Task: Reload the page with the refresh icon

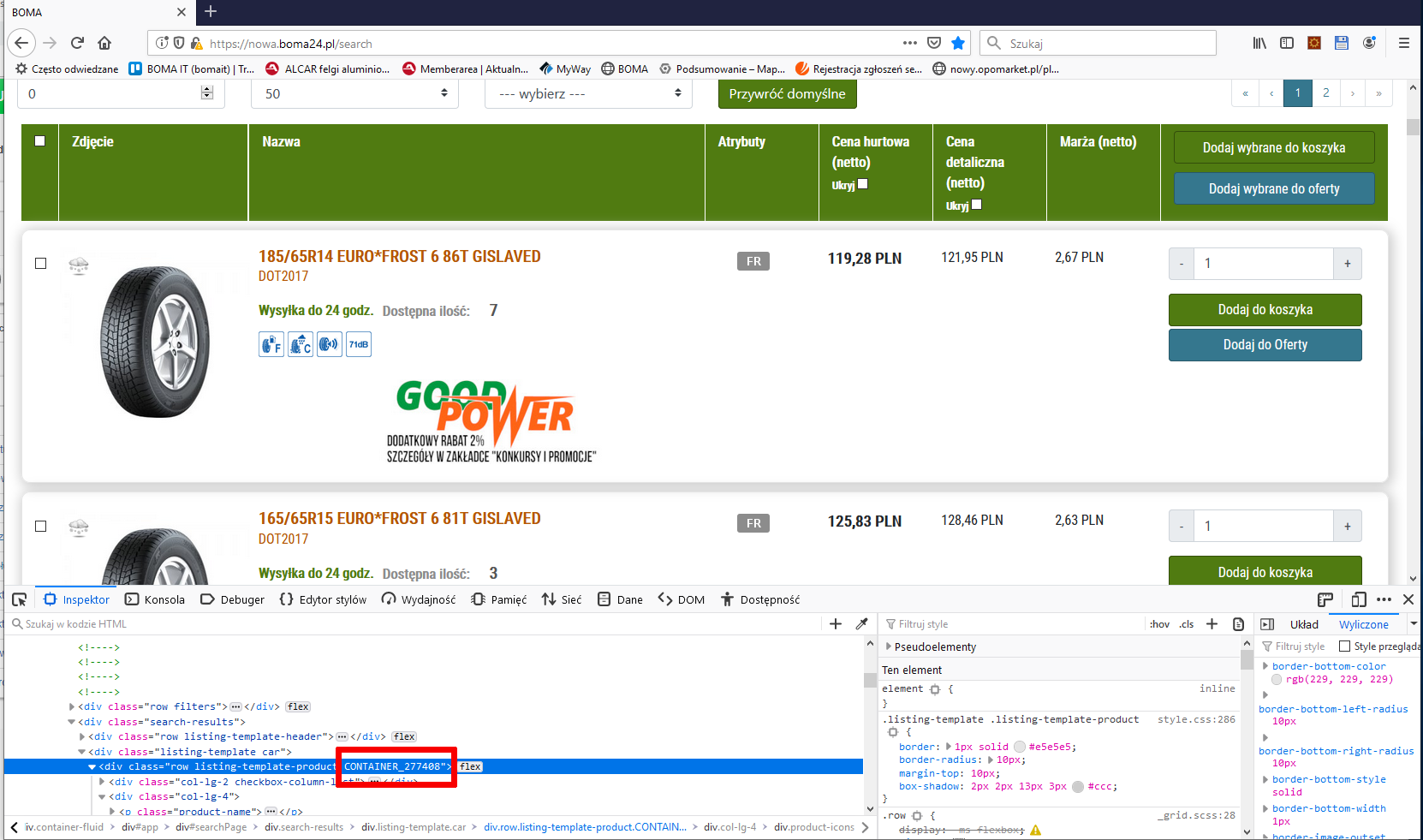Action: 77,43
